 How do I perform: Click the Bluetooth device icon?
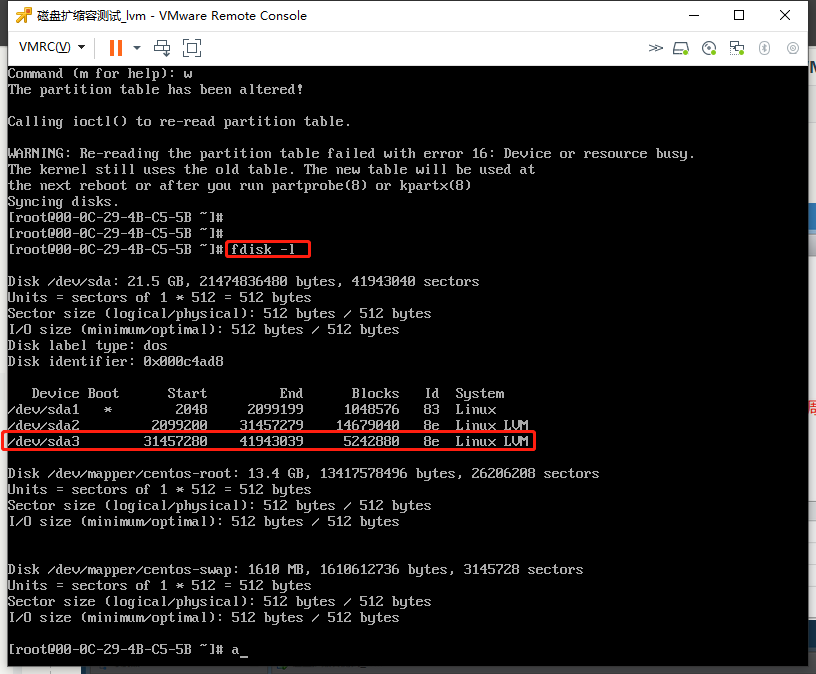[764, 48]
